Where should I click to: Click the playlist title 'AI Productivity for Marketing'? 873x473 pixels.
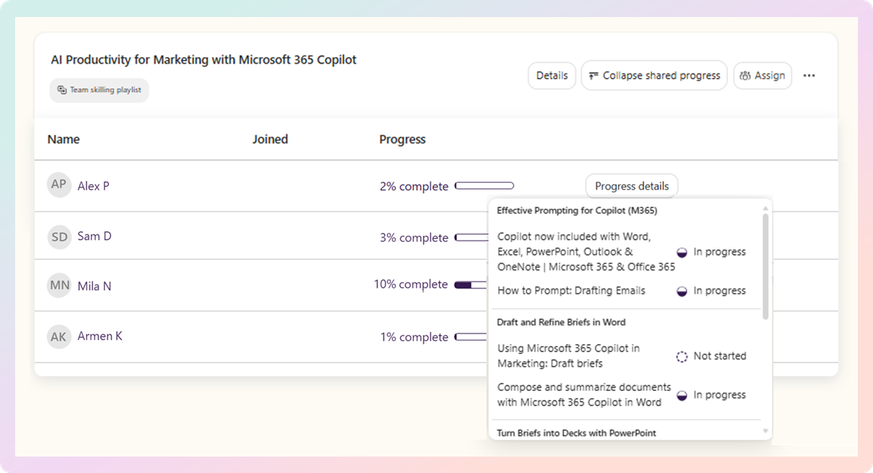tap(203, 60)
